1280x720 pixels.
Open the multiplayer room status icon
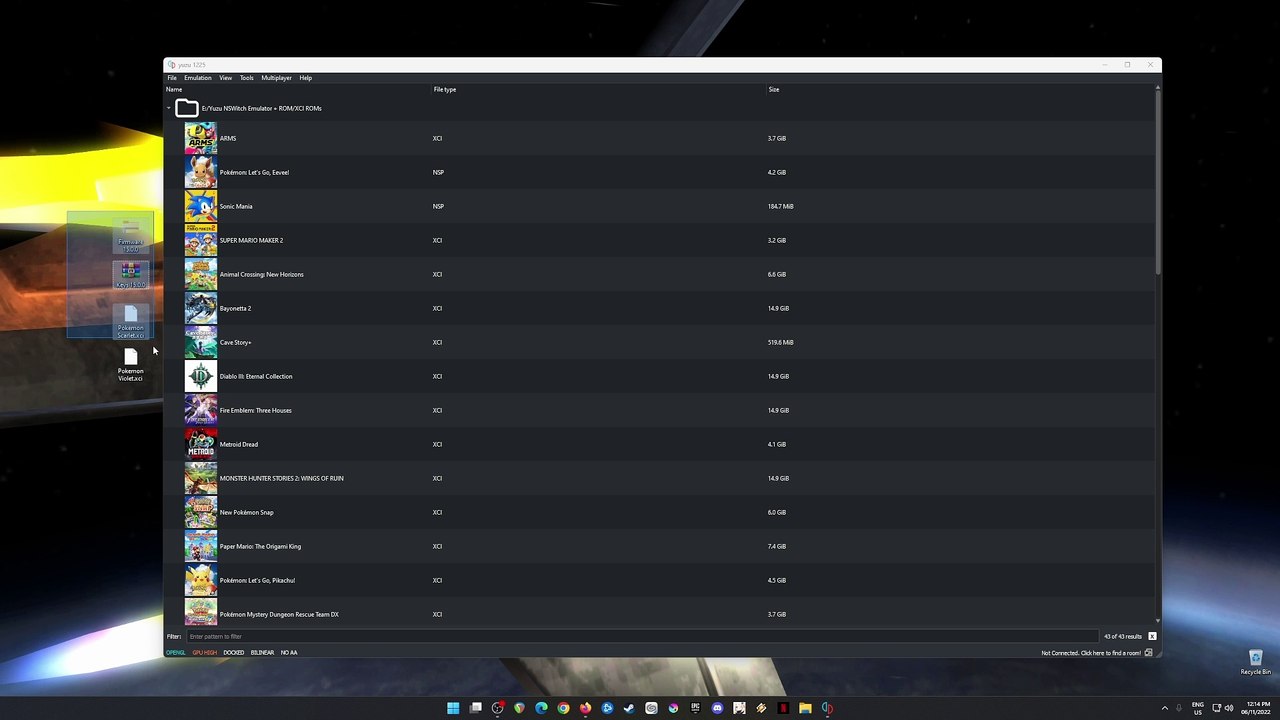tap(1148, 653)
